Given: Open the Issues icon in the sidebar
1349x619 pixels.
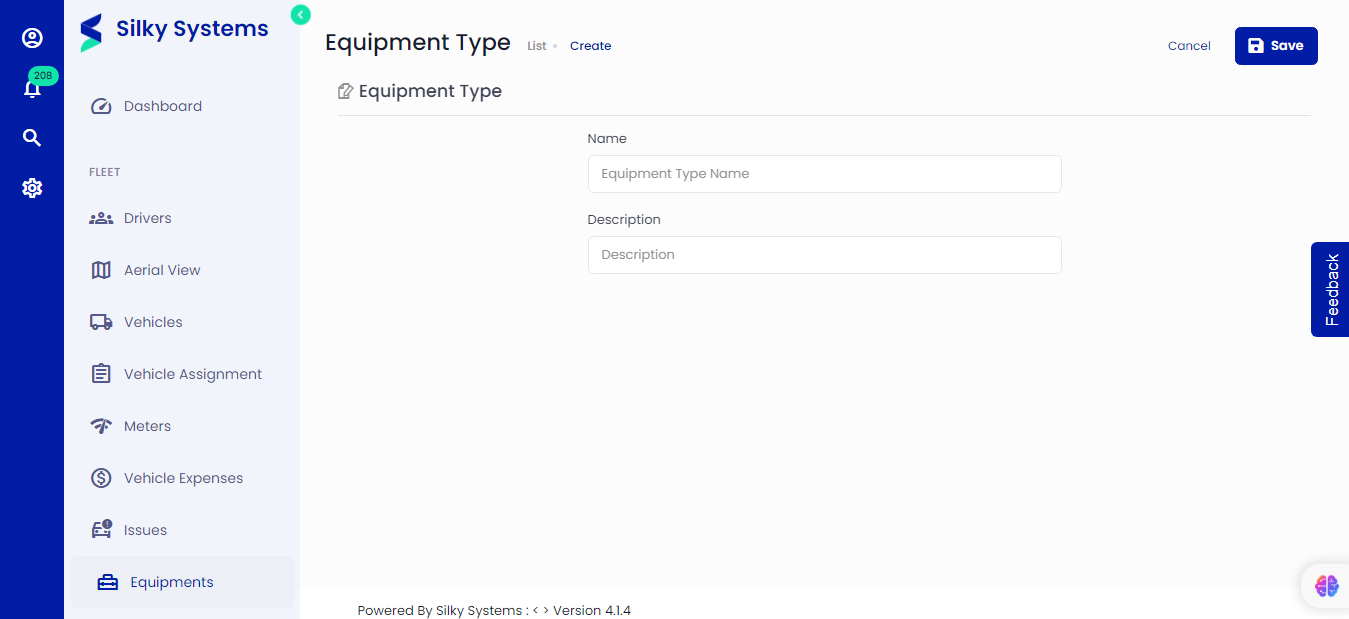Looking at the screenshot, I should coord(101,529).
